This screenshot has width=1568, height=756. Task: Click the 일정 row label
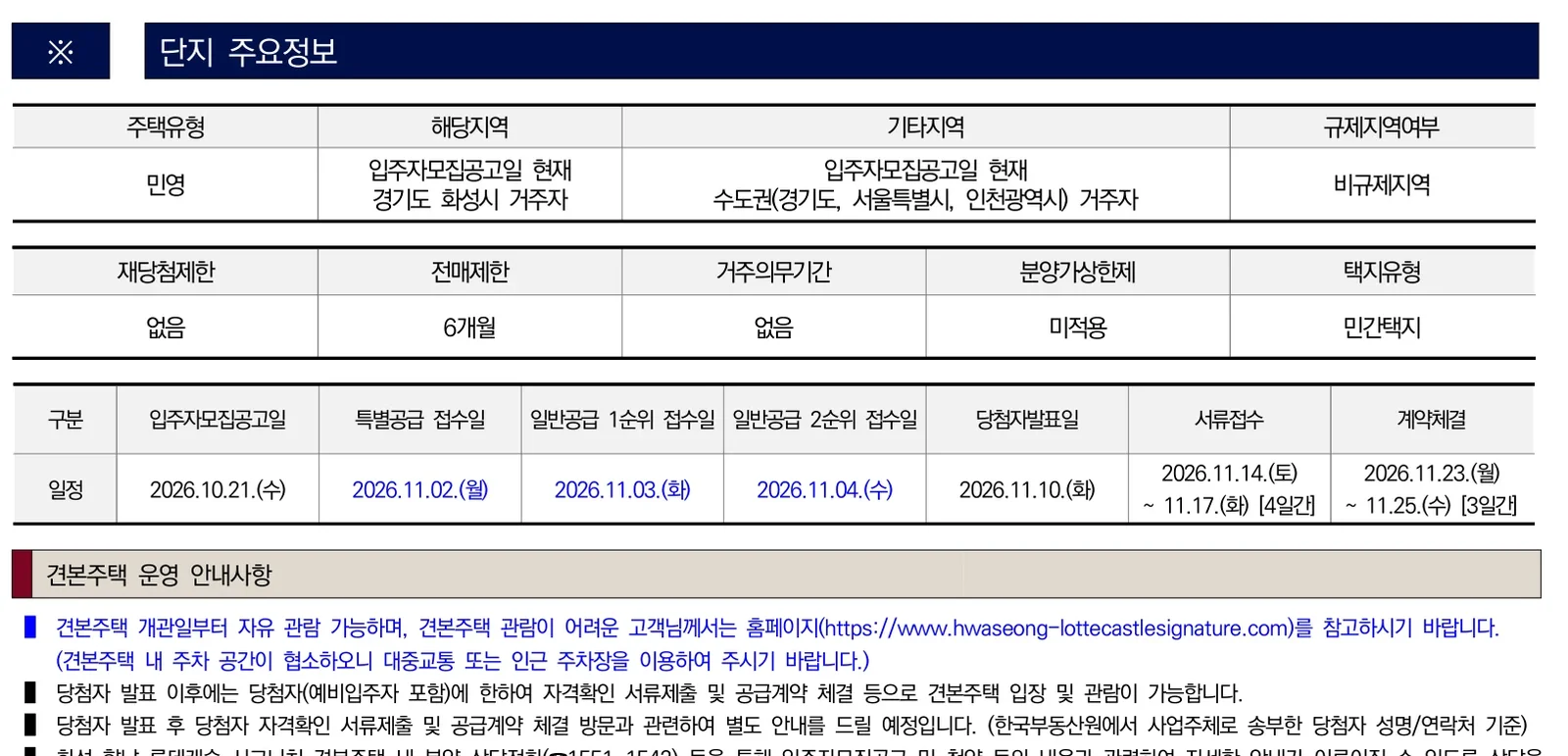point(66,489)
